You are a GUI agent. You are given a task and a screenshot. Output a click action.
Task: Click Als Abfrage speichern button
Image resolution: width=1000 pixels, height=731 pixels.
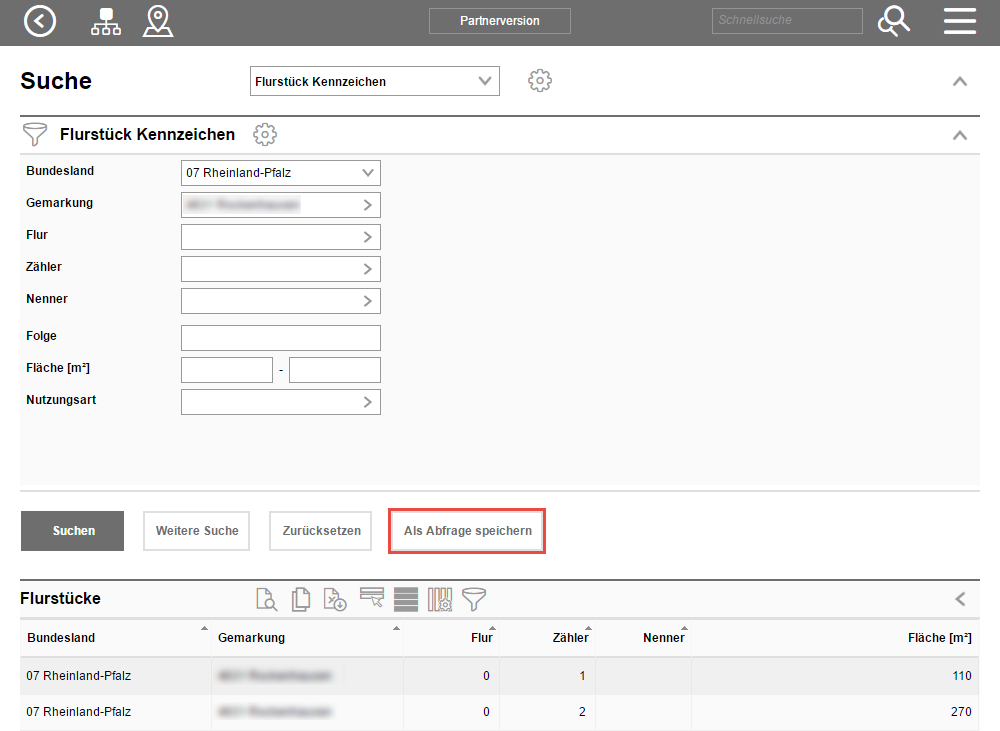click(467, 531)
